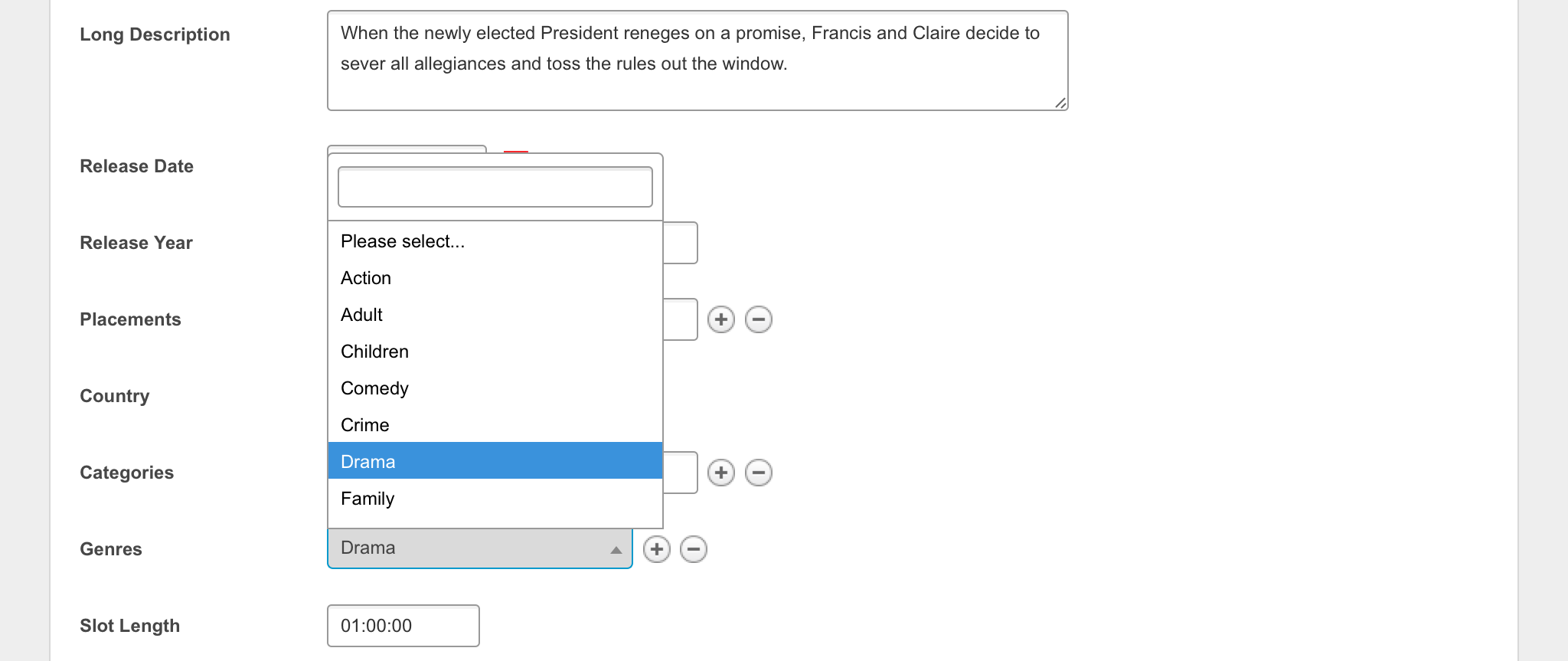Add another Categories row with plus icon
The height and width of the screenshot is (661, 1568).
(720, 473)
